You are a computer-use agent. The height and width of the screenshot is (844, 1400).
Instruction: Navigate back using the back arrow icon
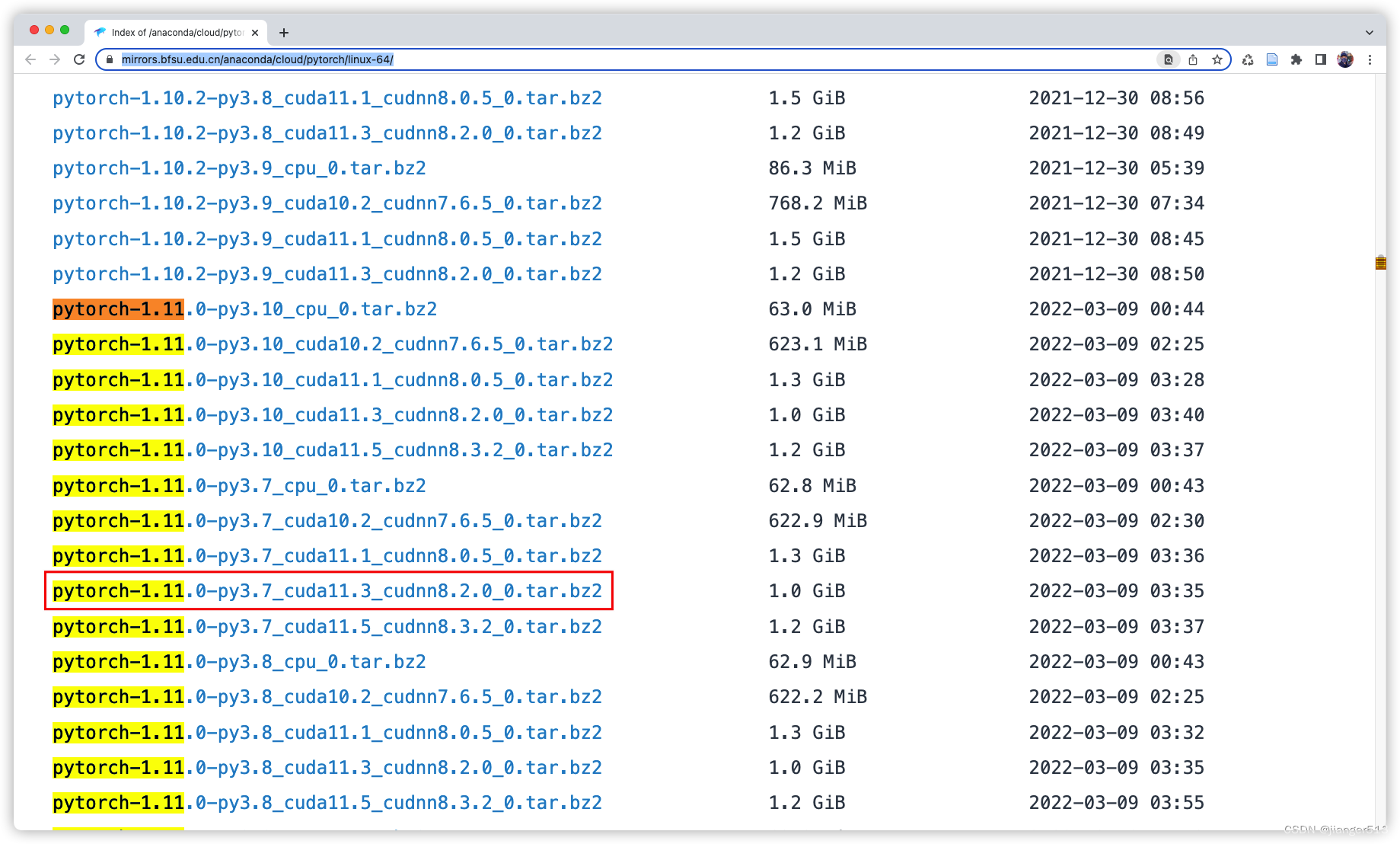coord(30,59)
